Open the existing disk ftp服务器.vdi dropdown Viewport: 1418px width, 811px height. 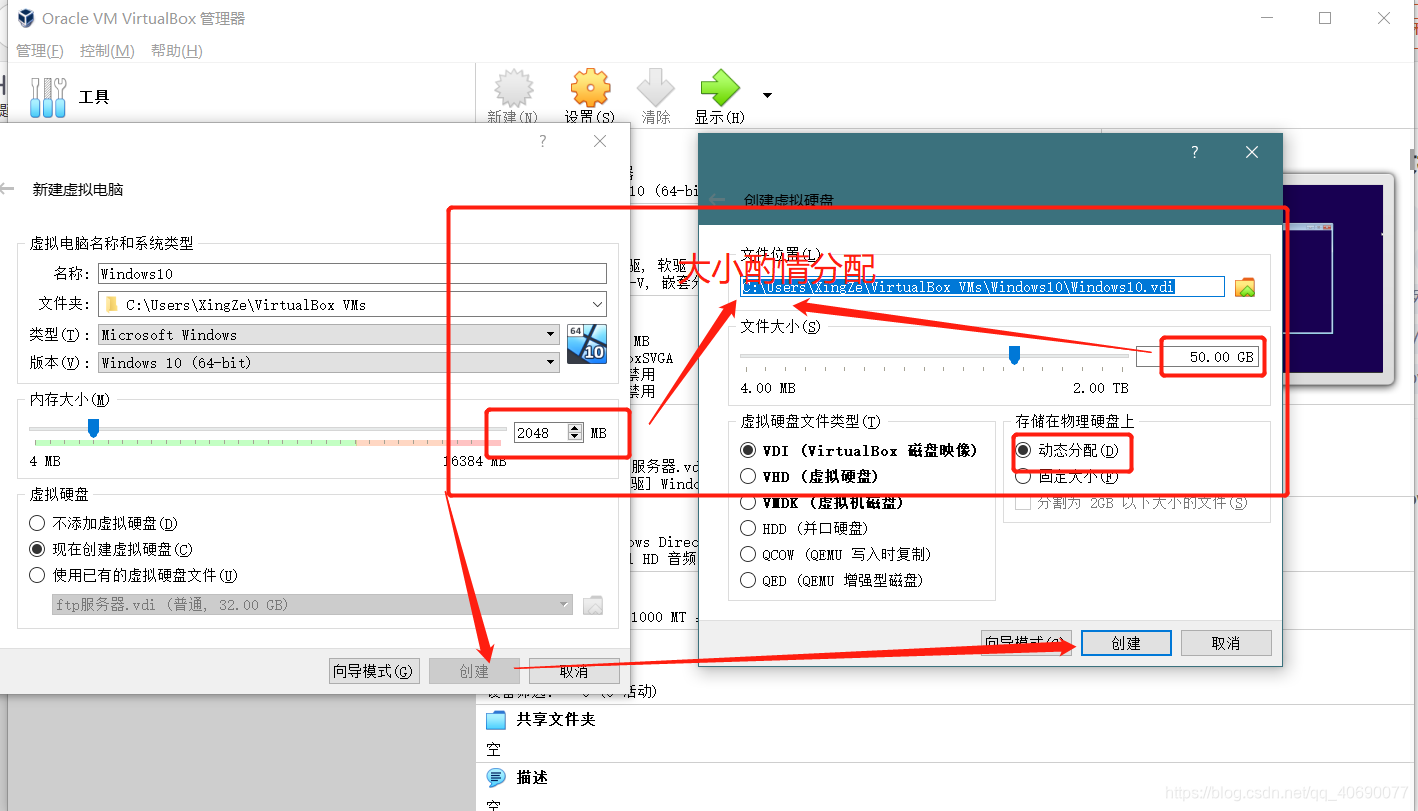pos(312,605)
